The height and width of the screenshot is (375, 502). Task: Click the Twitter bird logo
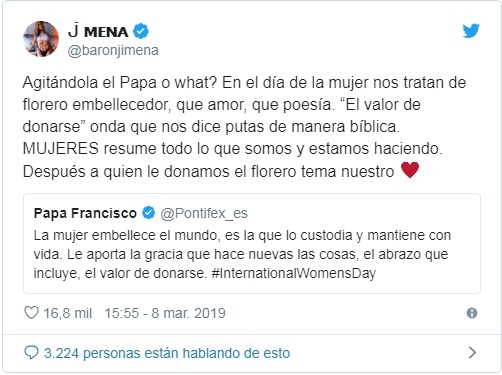click(471, 31)
